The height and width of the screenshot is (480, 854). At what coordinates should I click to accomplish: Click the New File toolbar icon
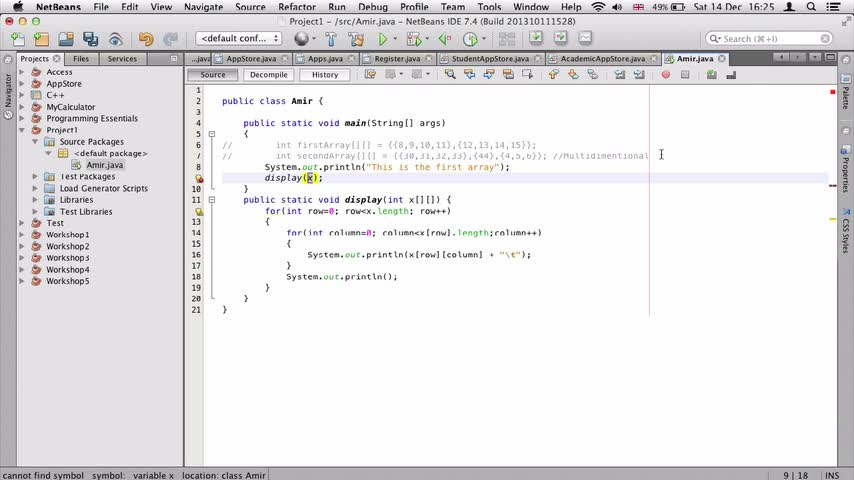click(17, 39)
